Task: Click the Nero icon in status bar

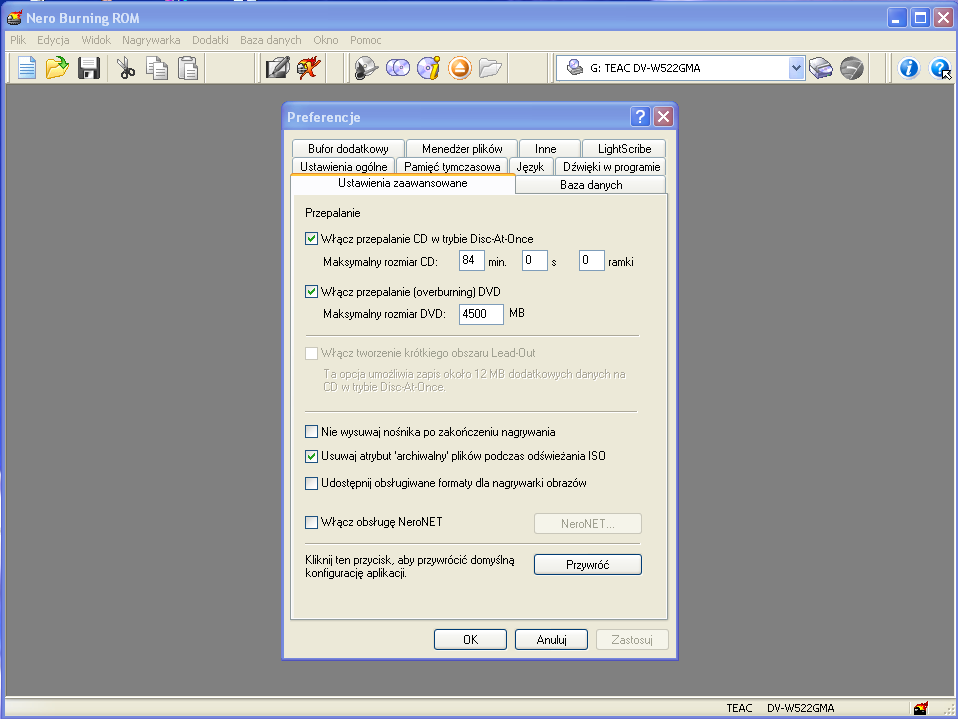Action: tap(921, 708)
